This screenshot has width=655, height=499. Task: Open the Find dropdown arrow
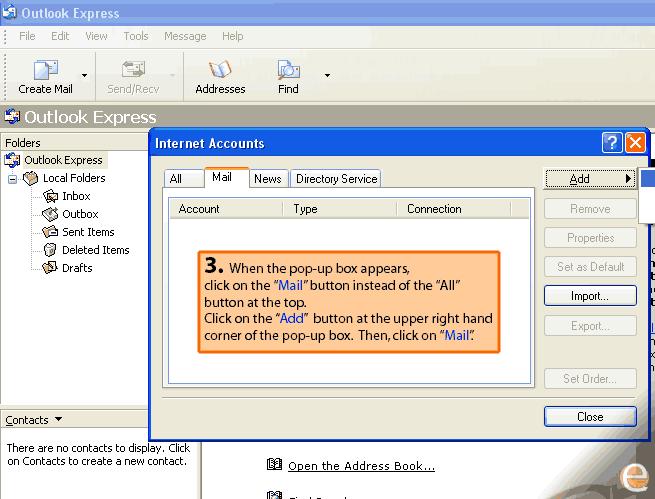(x=327, y=75)
